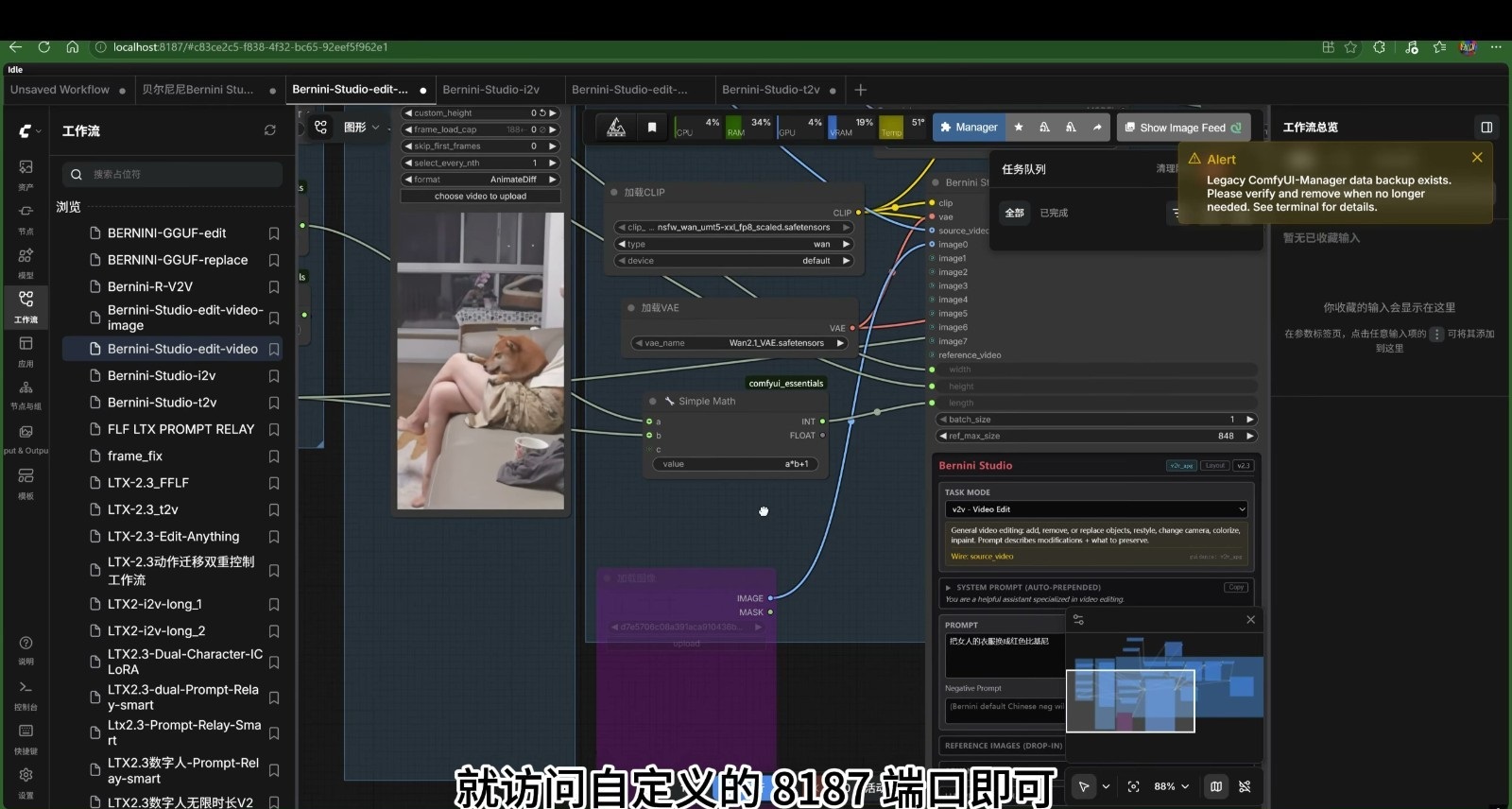Toggle the minimap map icon
This screenshot has height=809, width=1512.
(x=1216, y=786)
